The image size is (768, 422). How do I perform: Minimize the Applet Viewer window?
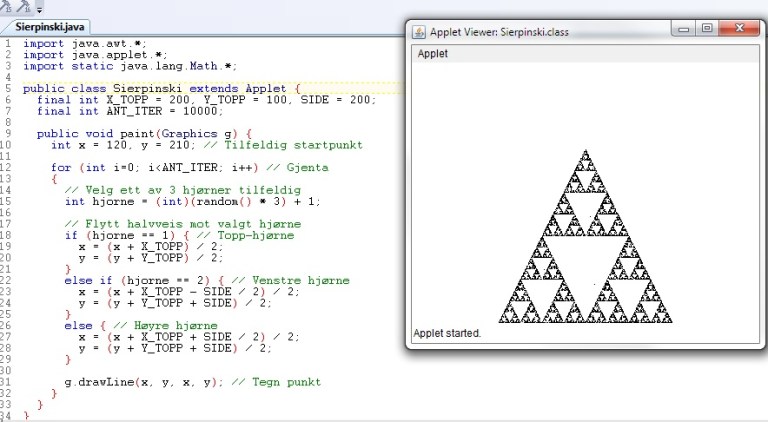684,30
